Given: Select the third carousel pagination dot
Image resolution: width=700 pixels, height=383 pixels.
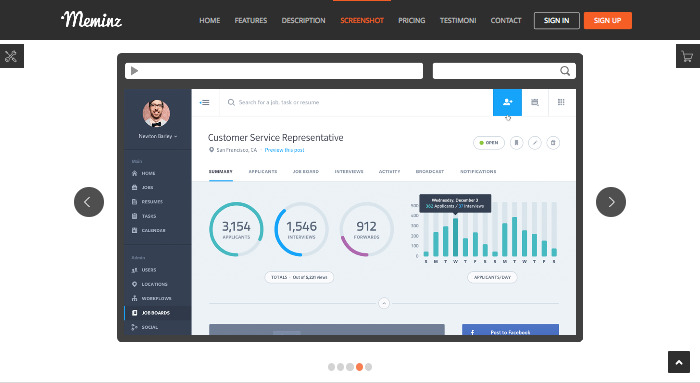Looking at the screenshot, I should [350, 367].
